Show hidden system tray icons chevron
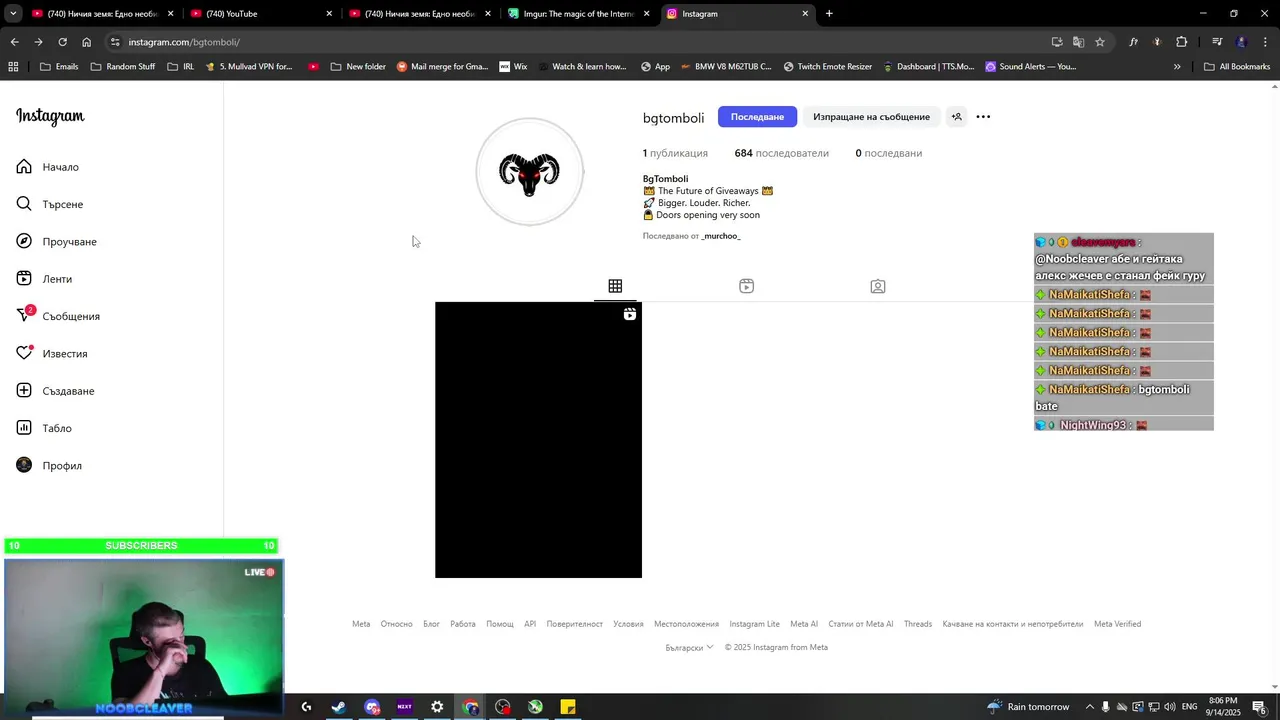The height and width of the screenshot is (720, 1280). pos(1090,707)
